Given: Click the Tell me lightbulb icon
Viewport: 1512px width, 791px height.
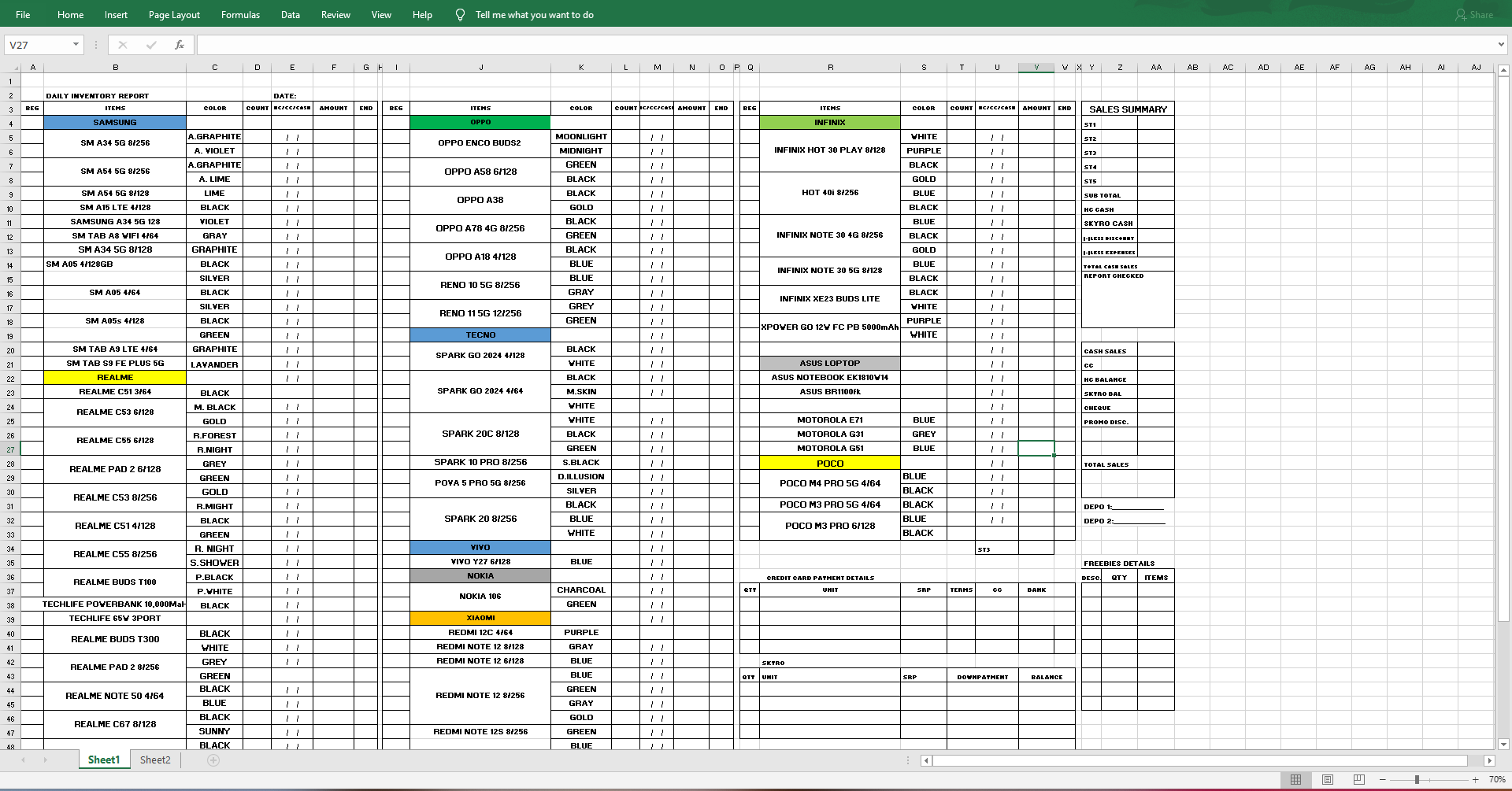Looking at the screenshot, I should (x=461, y=15).
